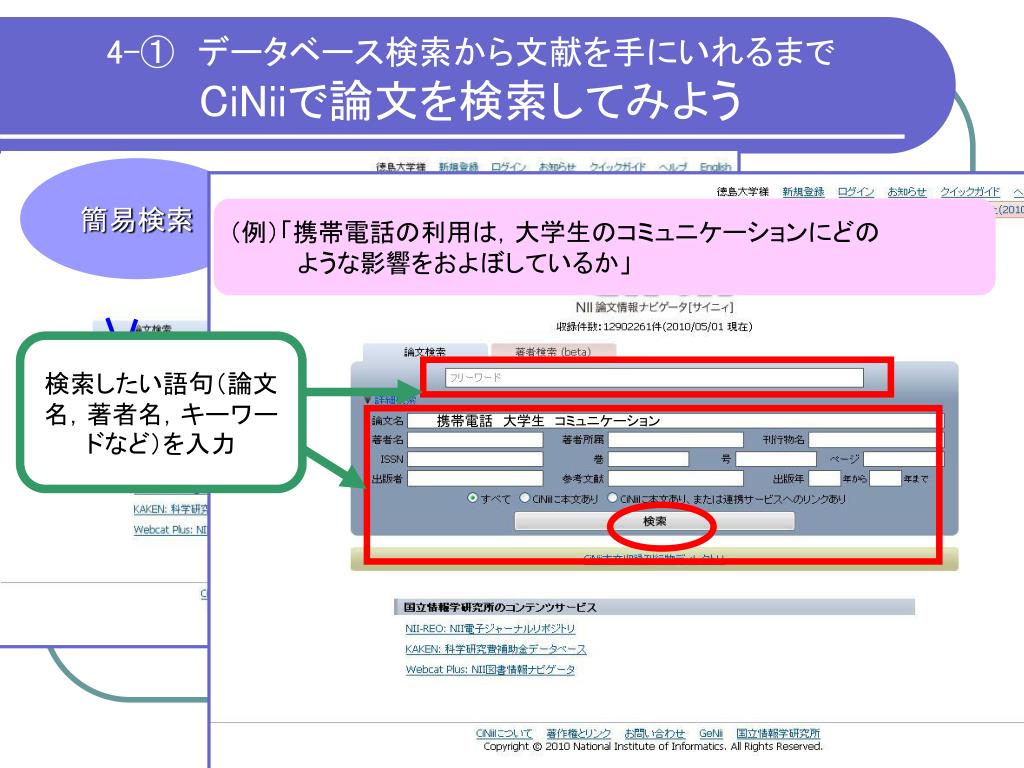Viewport: 1024px width, 768px height.
Task: Click the 参考文献 input field
Action: click(x=676, y=479)
